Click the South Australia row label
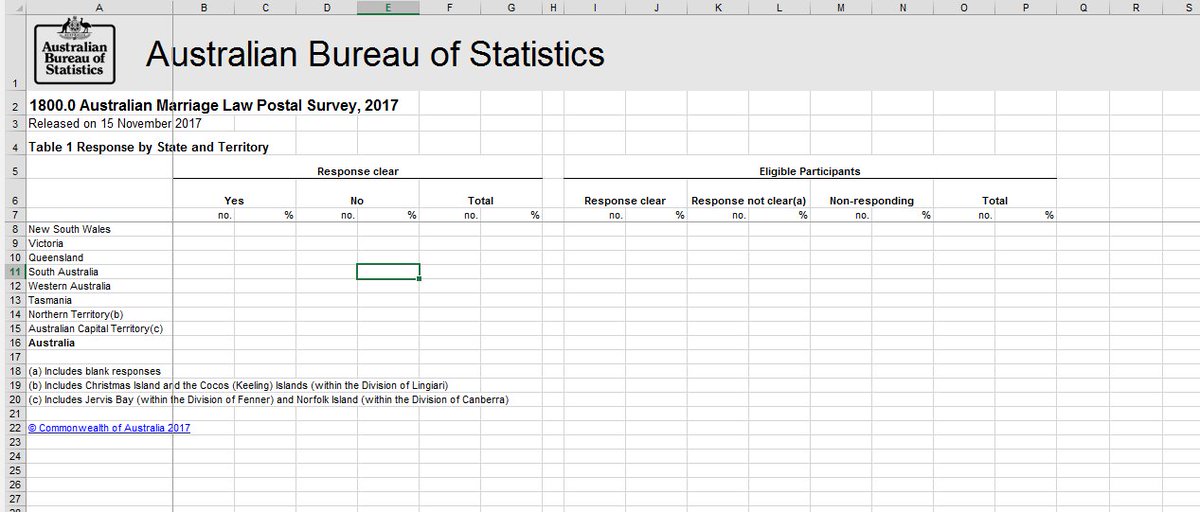Screen dimensions: 1200x512 click(x=64, y=271)
